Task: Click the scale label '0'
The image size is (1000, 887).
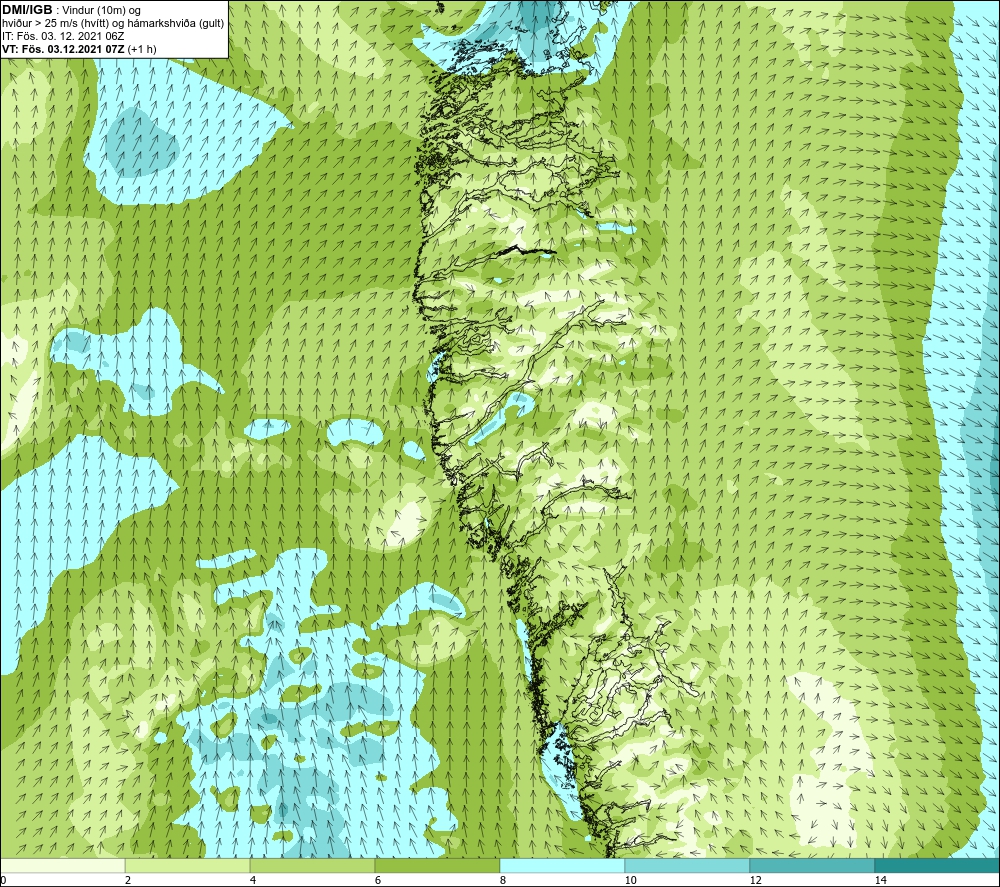Action: pos(3,881)
